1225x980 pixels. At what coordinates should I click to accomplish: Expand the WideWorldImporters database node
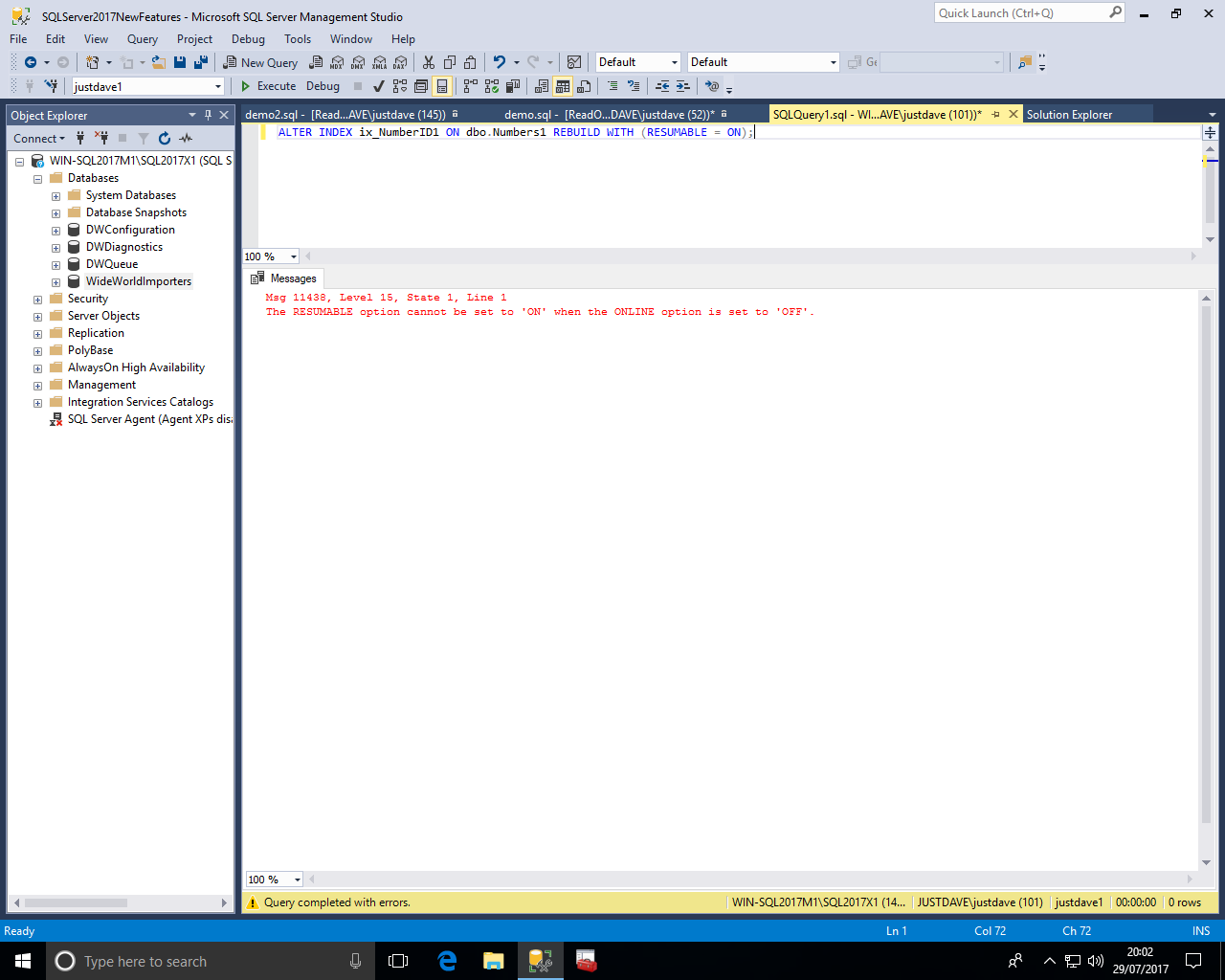[56, 282]
